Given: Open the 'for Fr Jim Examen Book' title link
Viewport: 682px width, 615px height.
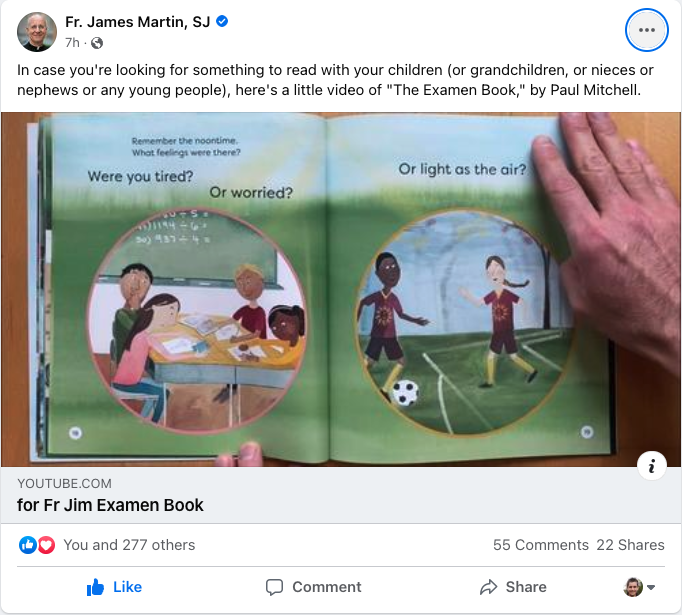Looking at the screenshot, I should coord(110,505).
